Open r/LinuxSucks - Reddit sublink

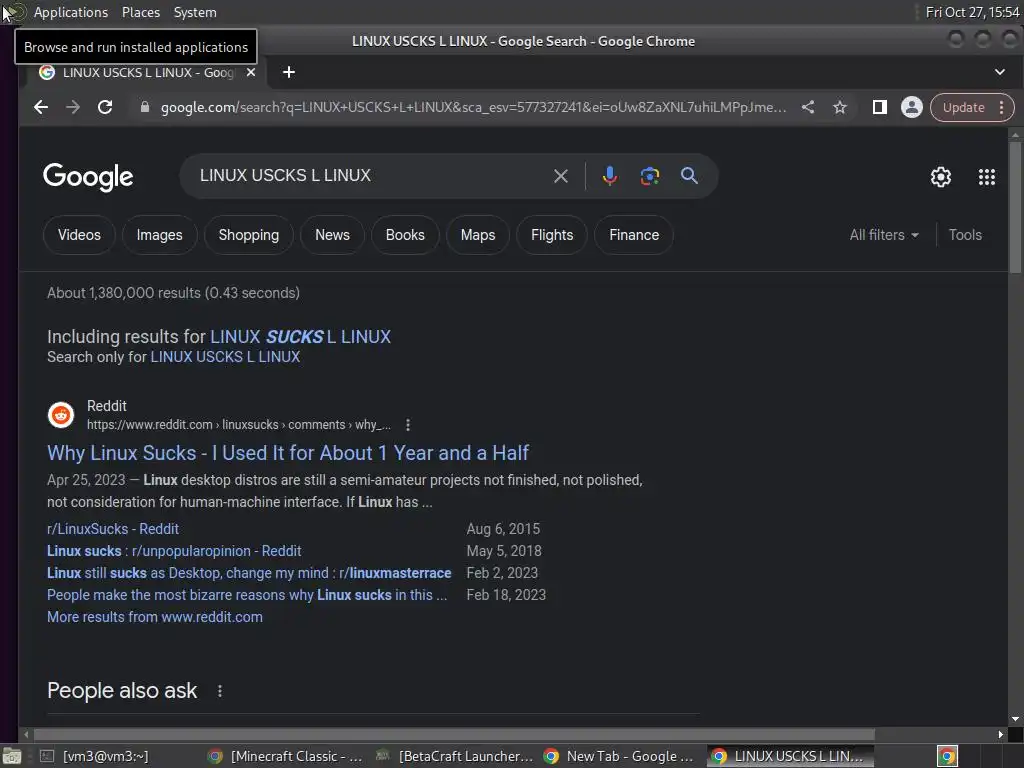[x=112, y=529]
